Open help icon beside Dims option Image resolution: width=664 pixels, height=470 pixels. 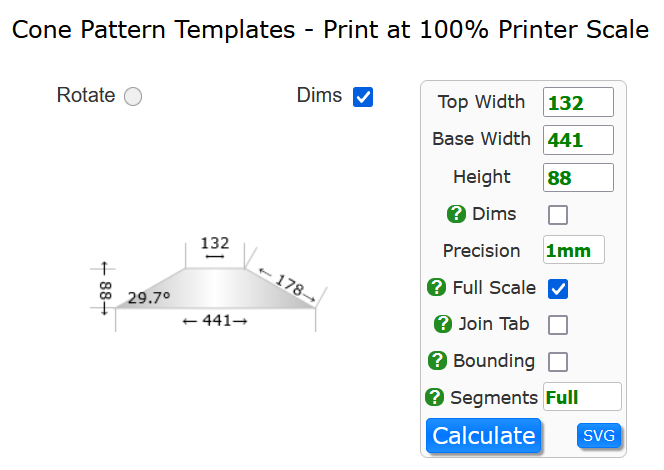(x=456, y=214)
